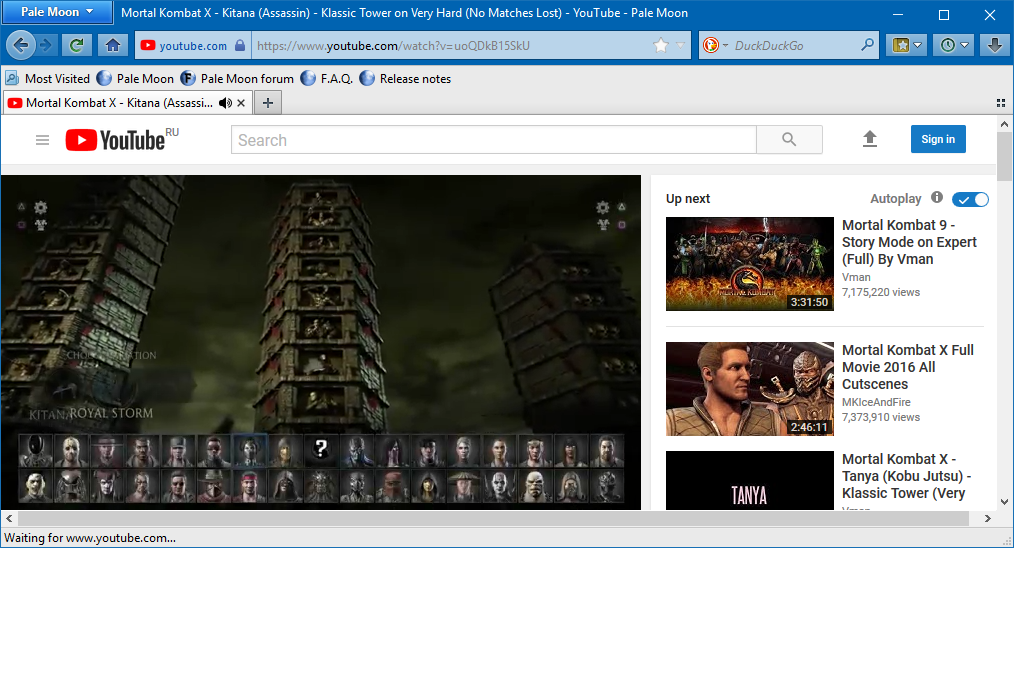
Task: Go back to the previous page
Action: coord(21,45)
